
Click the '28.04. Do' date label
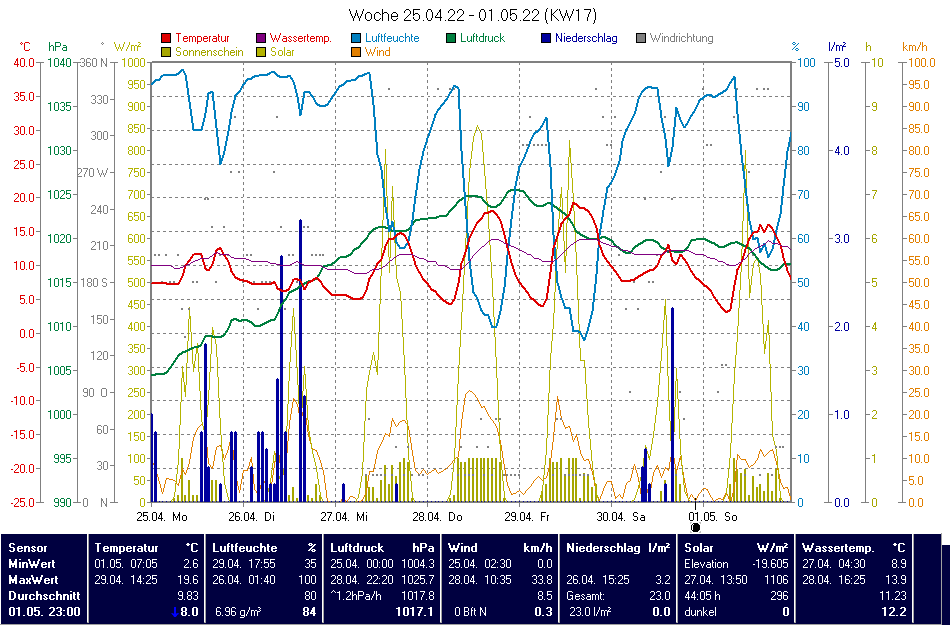click(x=437, y=517)
